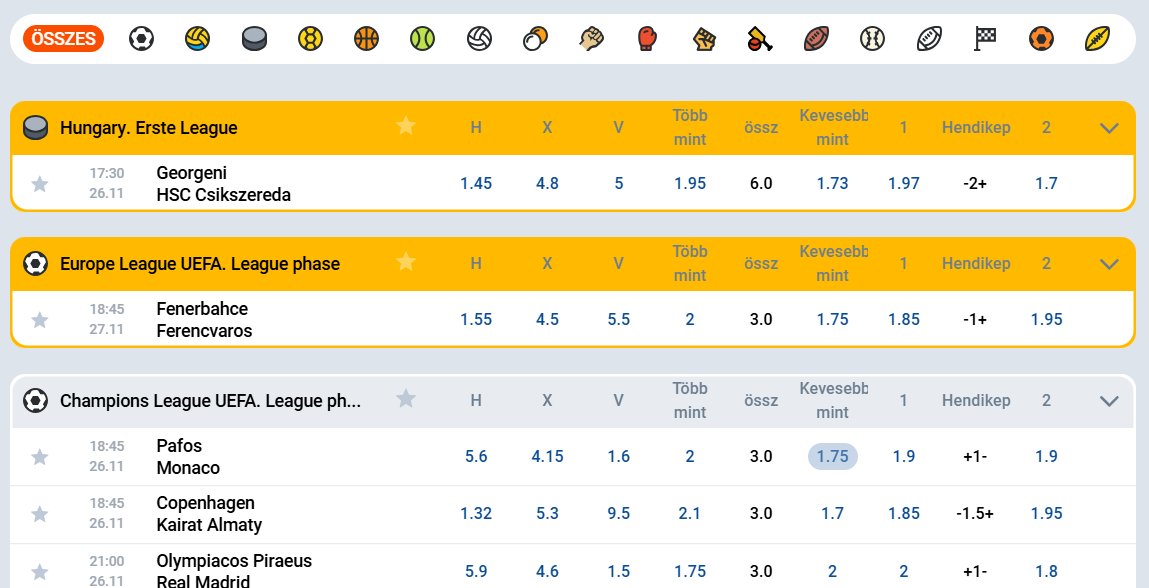Image resolution: width=1149 pixels, height=588 pixels.
Task: Collapse the Hungary Erste League section
Action: [x=1108, y=128]
